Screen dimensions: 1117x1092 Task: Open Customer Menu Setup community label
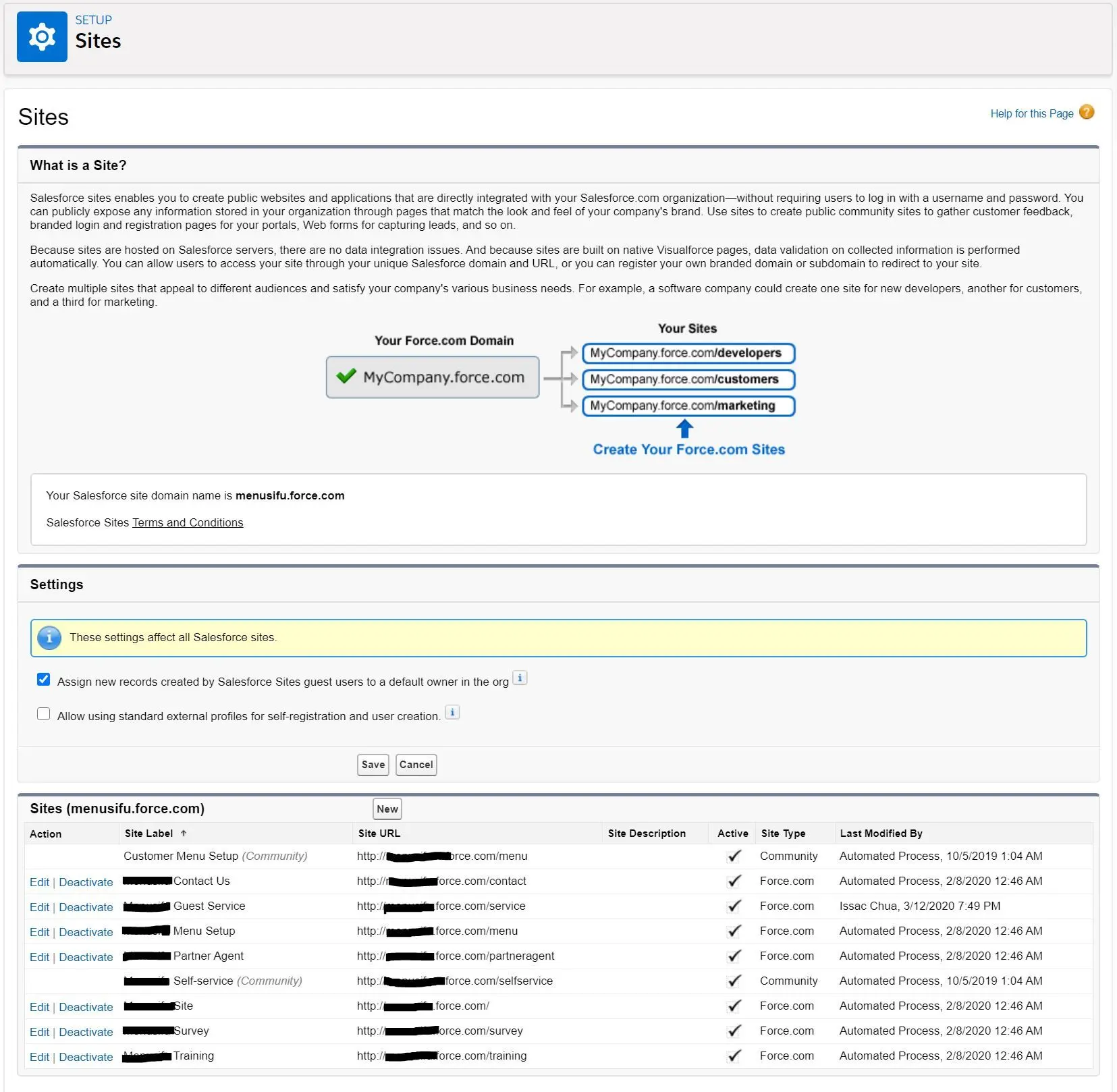tap(215, 856)
